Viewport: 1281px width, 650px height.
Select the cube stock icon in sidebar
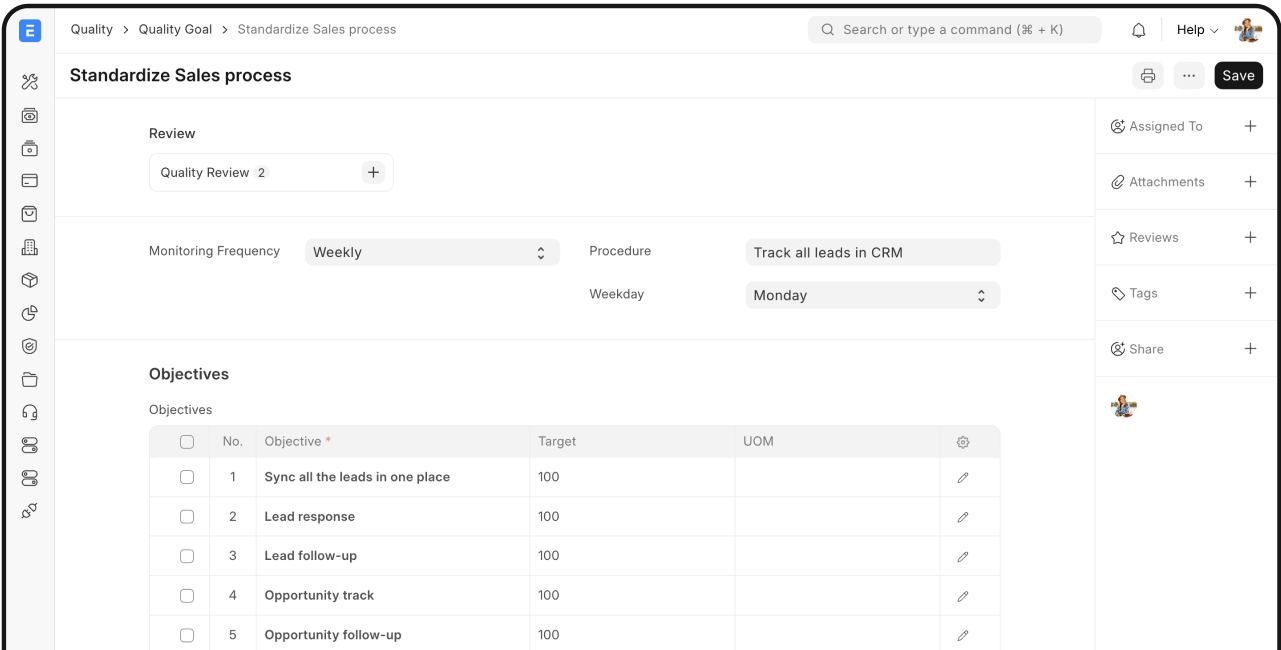29,280
